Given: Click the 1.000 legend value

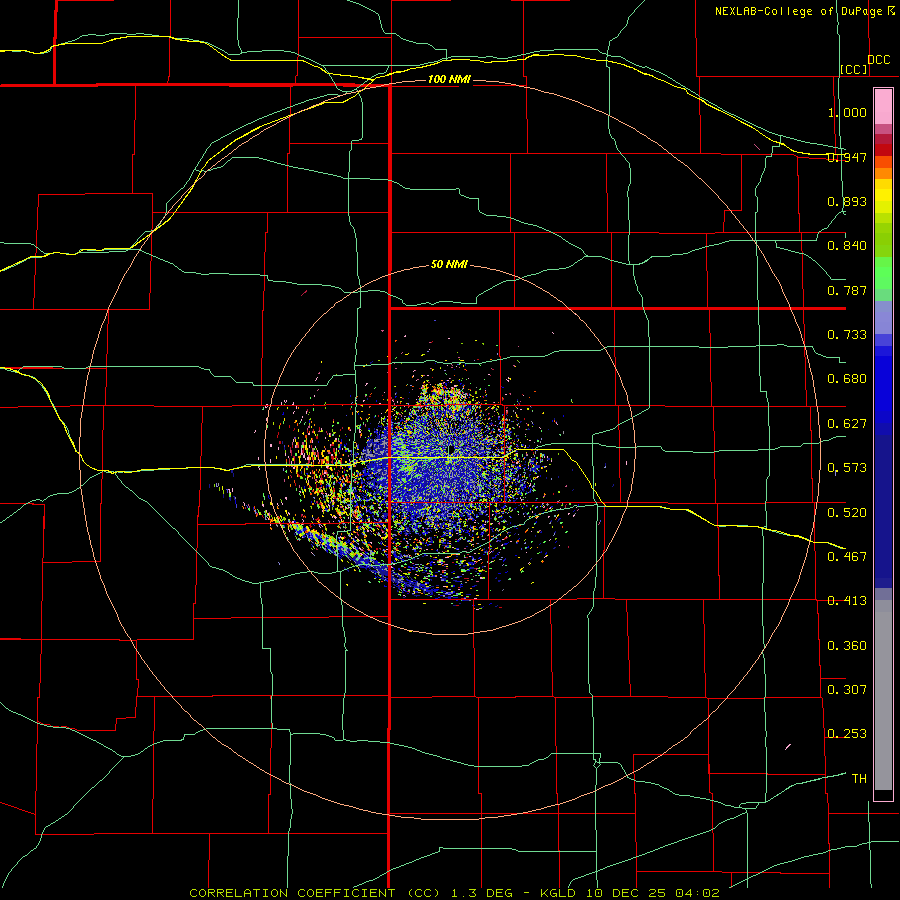Looking at the screenshot, I should pos(847,112).
